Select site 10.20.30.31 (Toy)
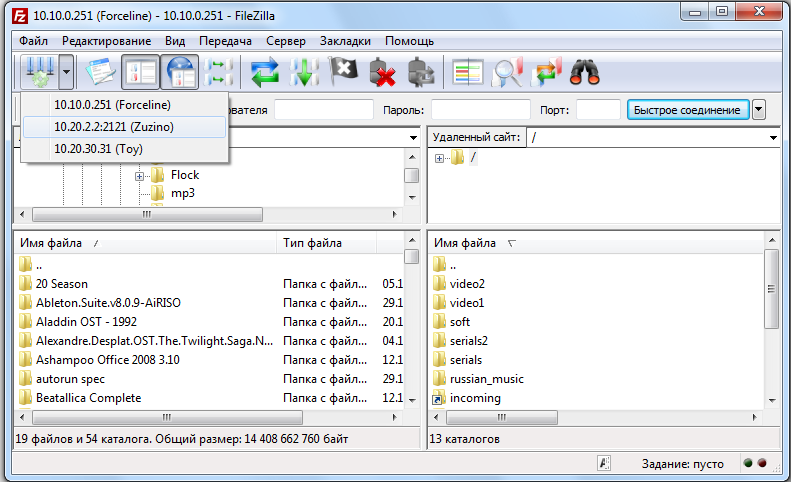791x482 pixels. (124, 149)
